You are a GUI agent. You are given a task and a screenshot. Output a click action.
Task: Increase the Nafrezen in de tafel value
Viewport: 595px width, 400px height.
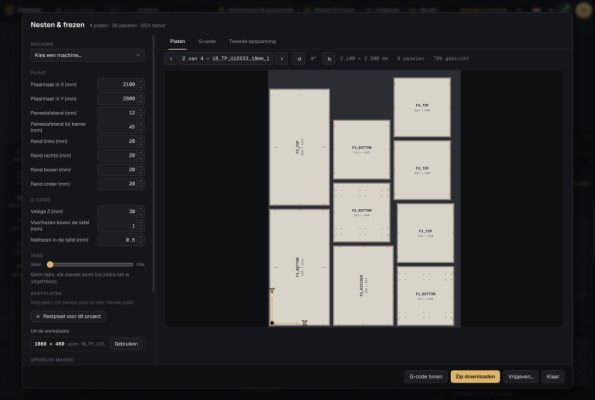[141, 237]
